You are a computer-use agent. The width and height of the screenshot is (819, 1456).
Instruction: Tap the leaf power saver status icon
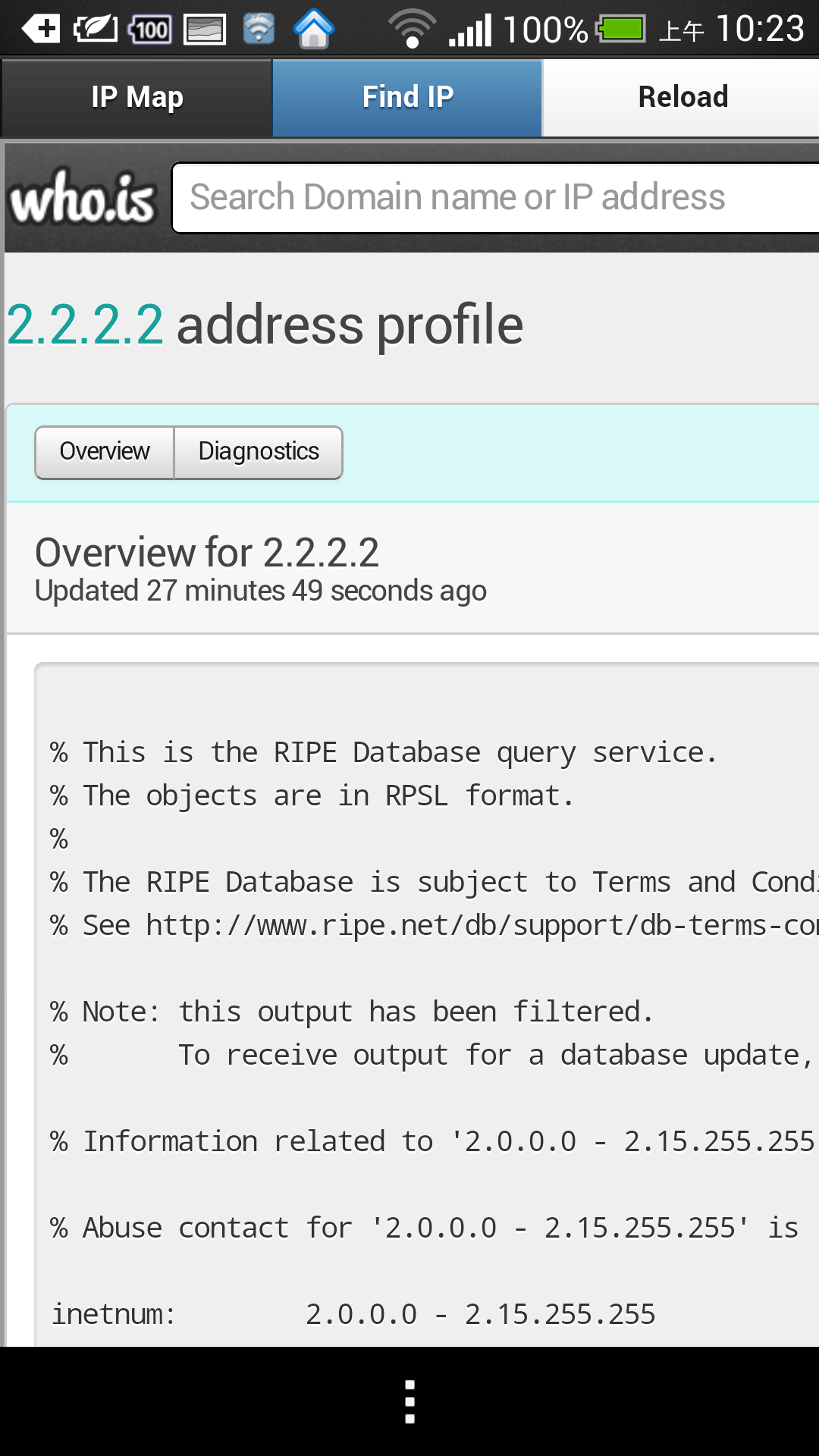pyautogui.click(x=96, y=30)
